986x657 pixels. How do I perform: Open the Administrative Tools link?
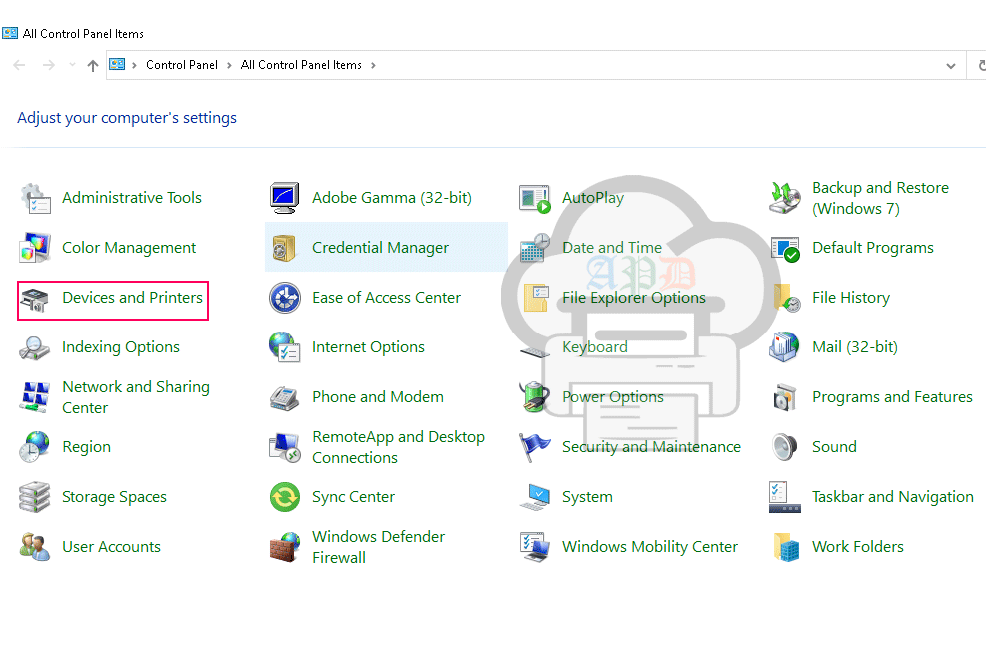coord(132,198)
